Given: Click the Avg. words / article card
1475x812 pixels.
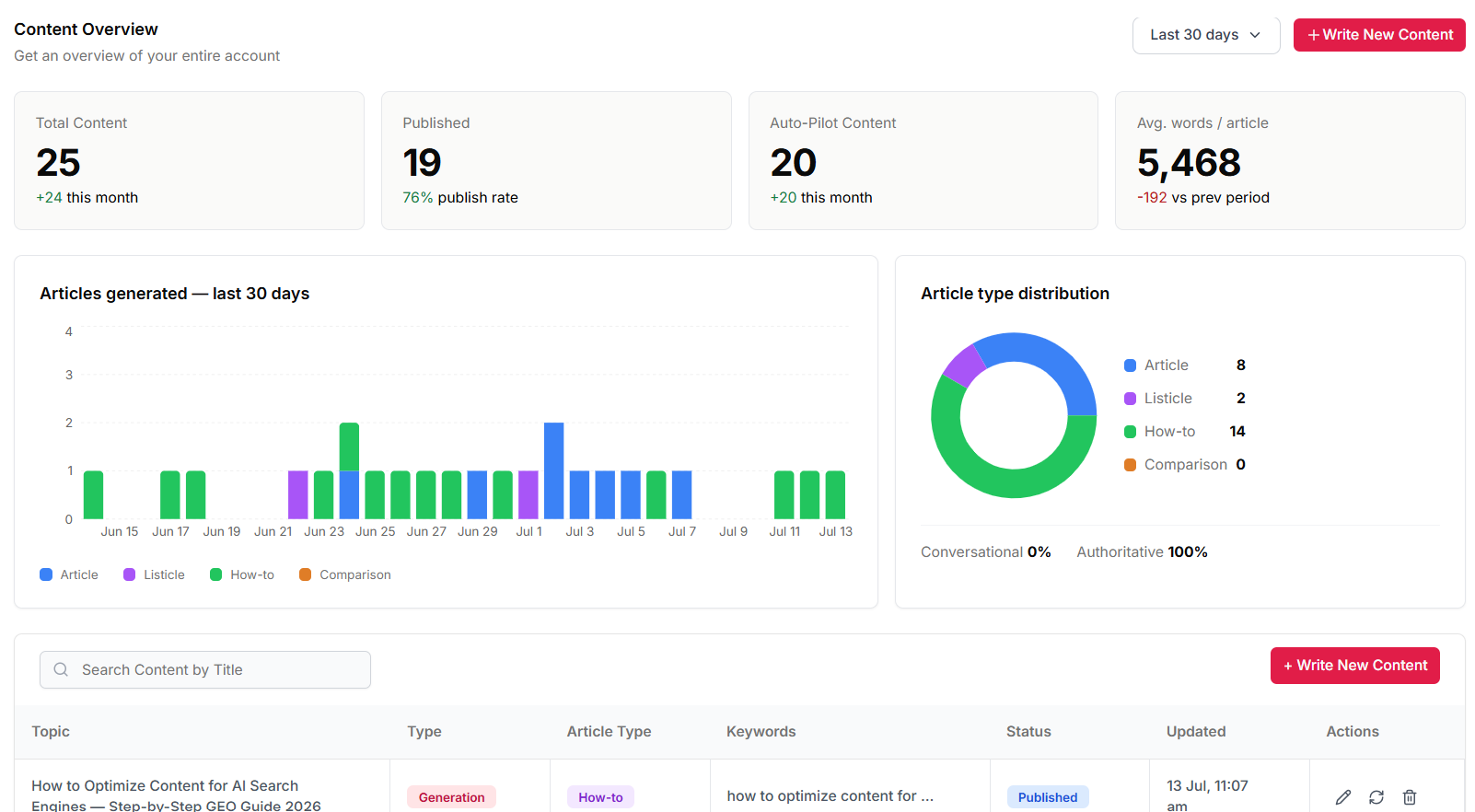Looking at the screenshot, I should 1290,160.
